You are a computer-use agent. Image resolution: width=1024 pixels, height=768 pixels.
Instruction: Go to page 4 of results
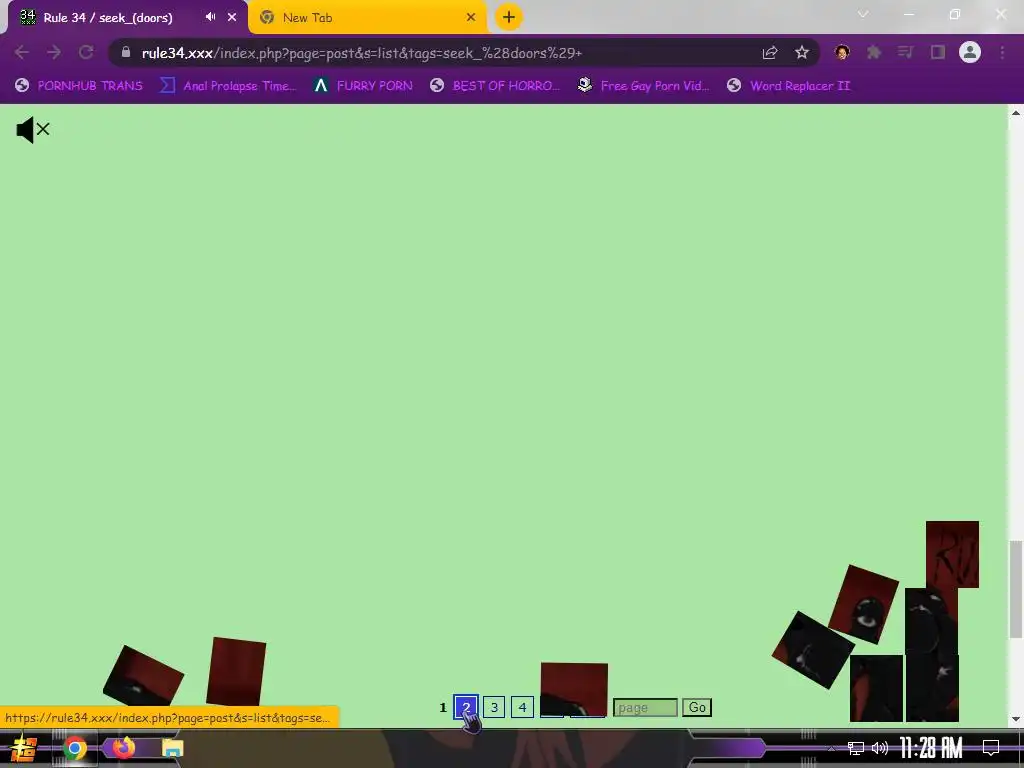click(x=522, y=707)
